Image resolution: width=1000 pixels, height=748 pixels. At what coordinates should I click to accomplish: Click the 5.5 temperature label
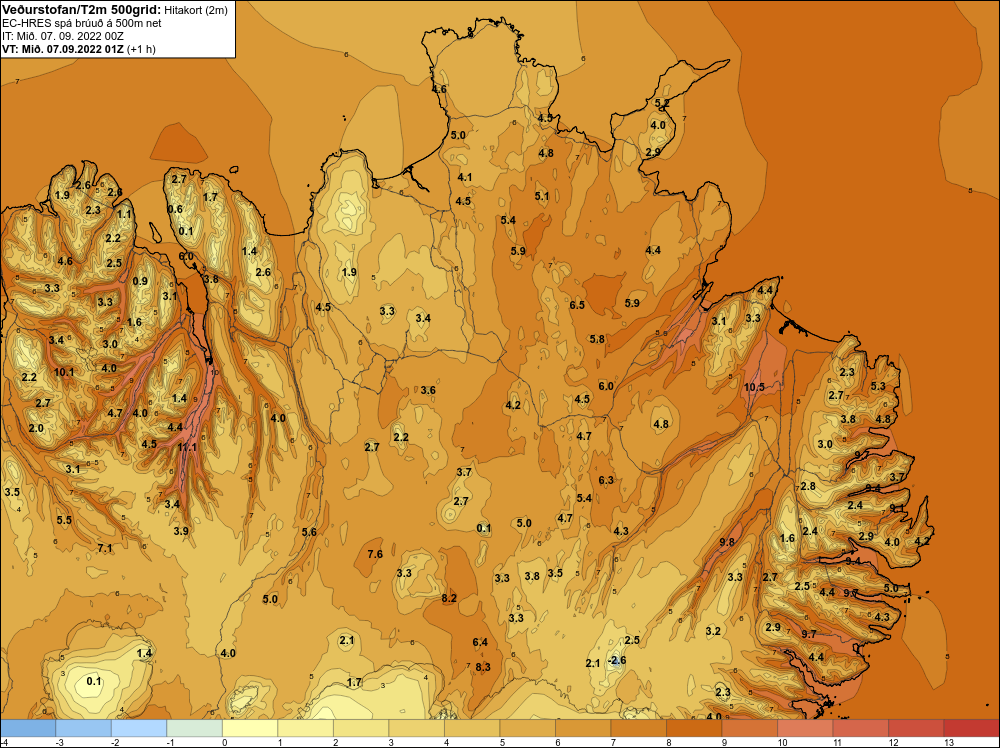click(x=64, y=520)
